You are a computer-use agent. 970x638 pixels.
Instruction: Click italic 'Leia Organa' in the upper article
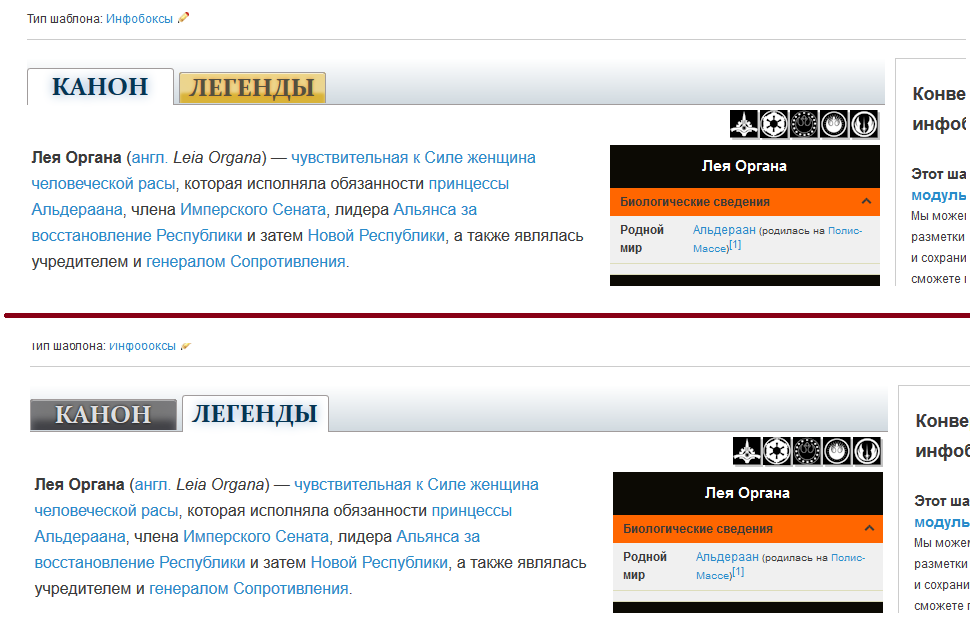[x=217, y=158]
